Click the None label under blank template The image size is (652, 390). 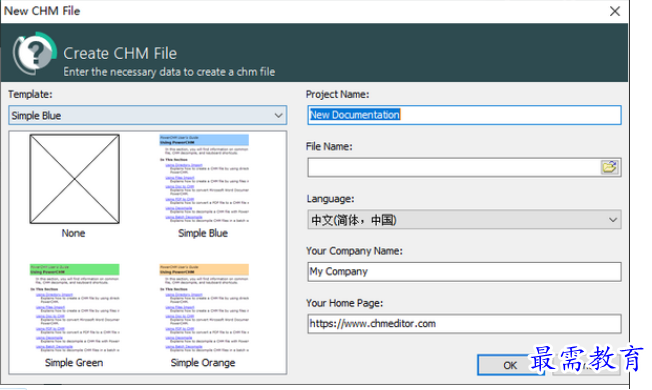click(x=74, y=233)
